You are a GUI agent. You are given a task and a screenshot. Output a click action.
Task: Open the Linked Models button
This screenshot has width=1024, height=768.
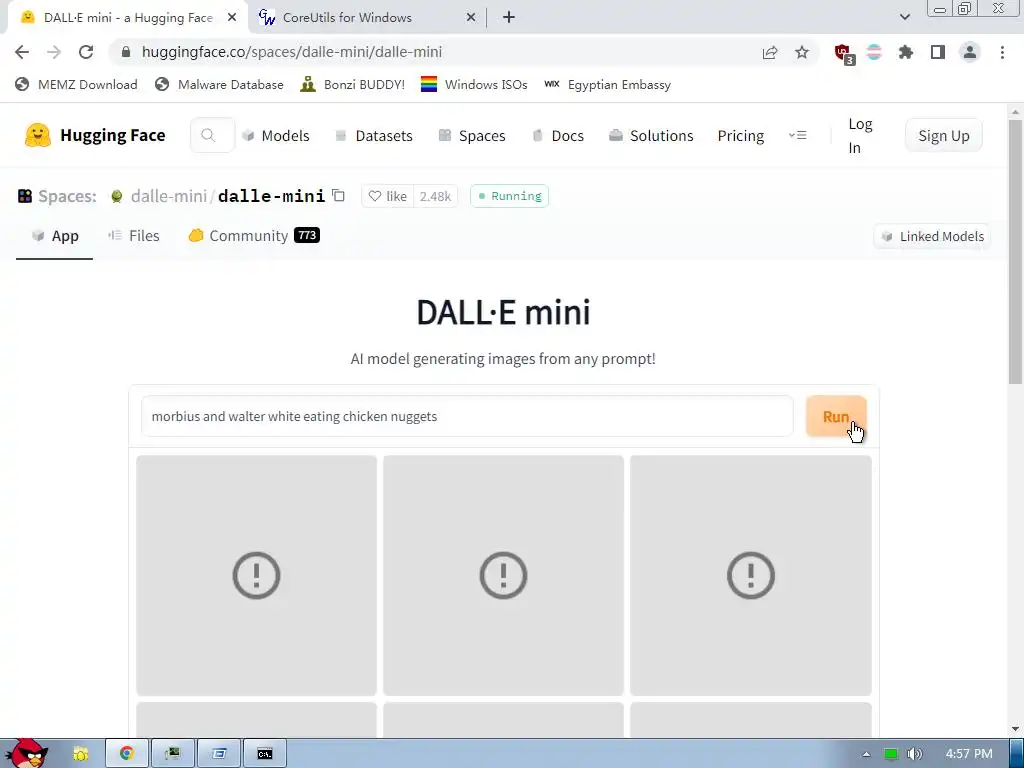932,236
